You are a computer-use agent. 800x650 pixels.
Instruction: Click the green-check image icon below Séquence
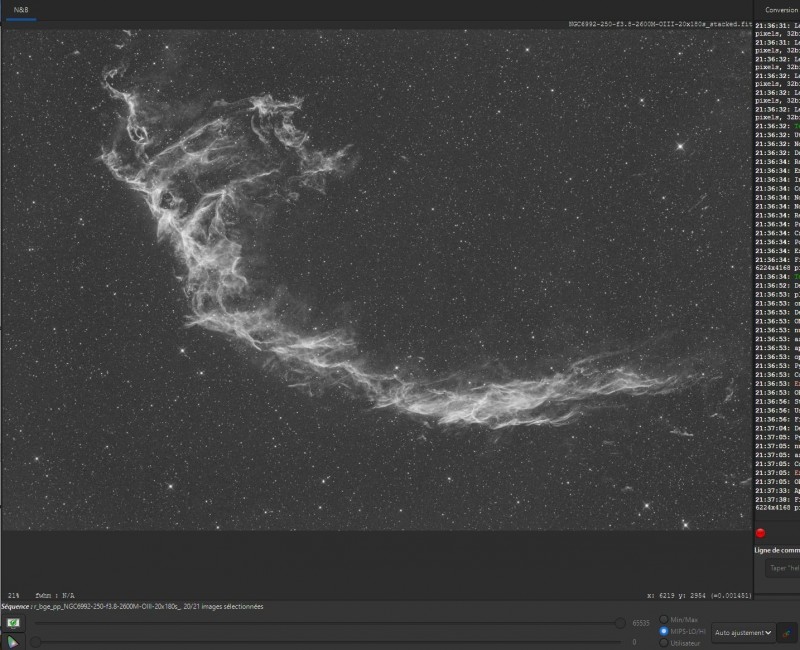click(13, 623)
